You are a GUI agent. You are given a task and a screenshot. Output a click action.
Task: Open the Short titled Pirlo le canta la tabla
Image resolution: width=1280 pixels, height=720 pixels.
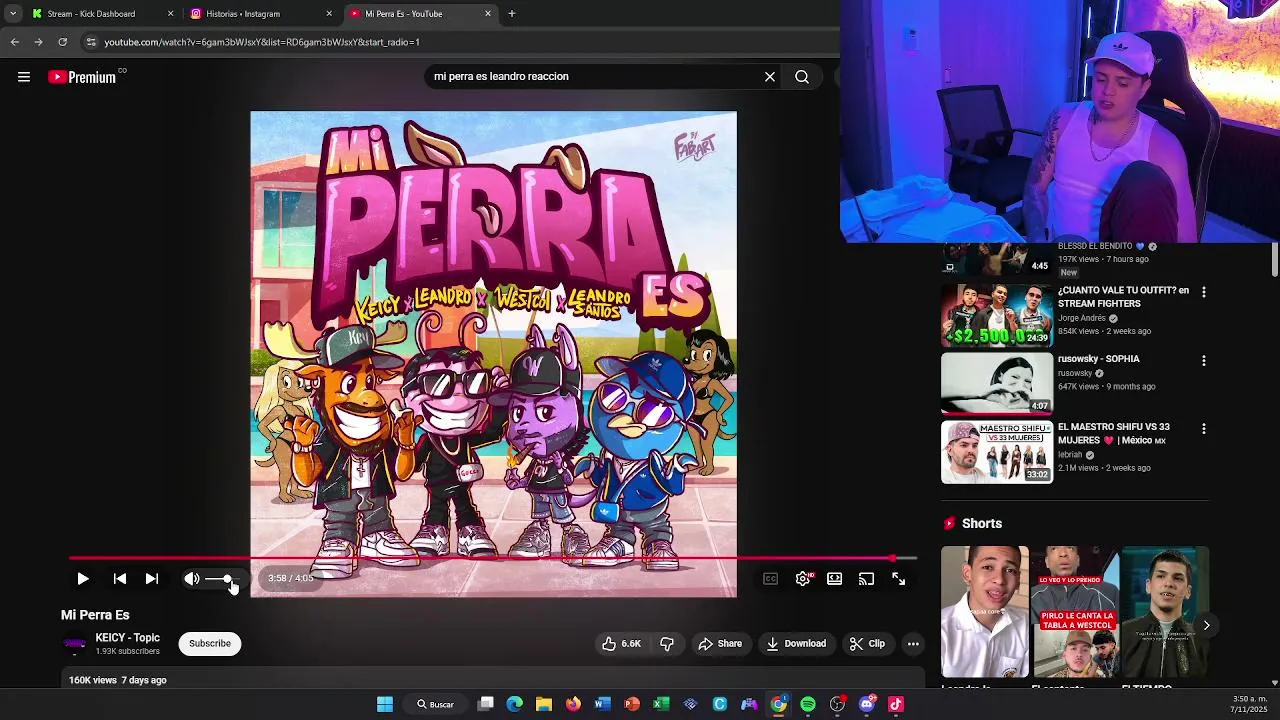pyautogui.click(x=1075, y=612)
